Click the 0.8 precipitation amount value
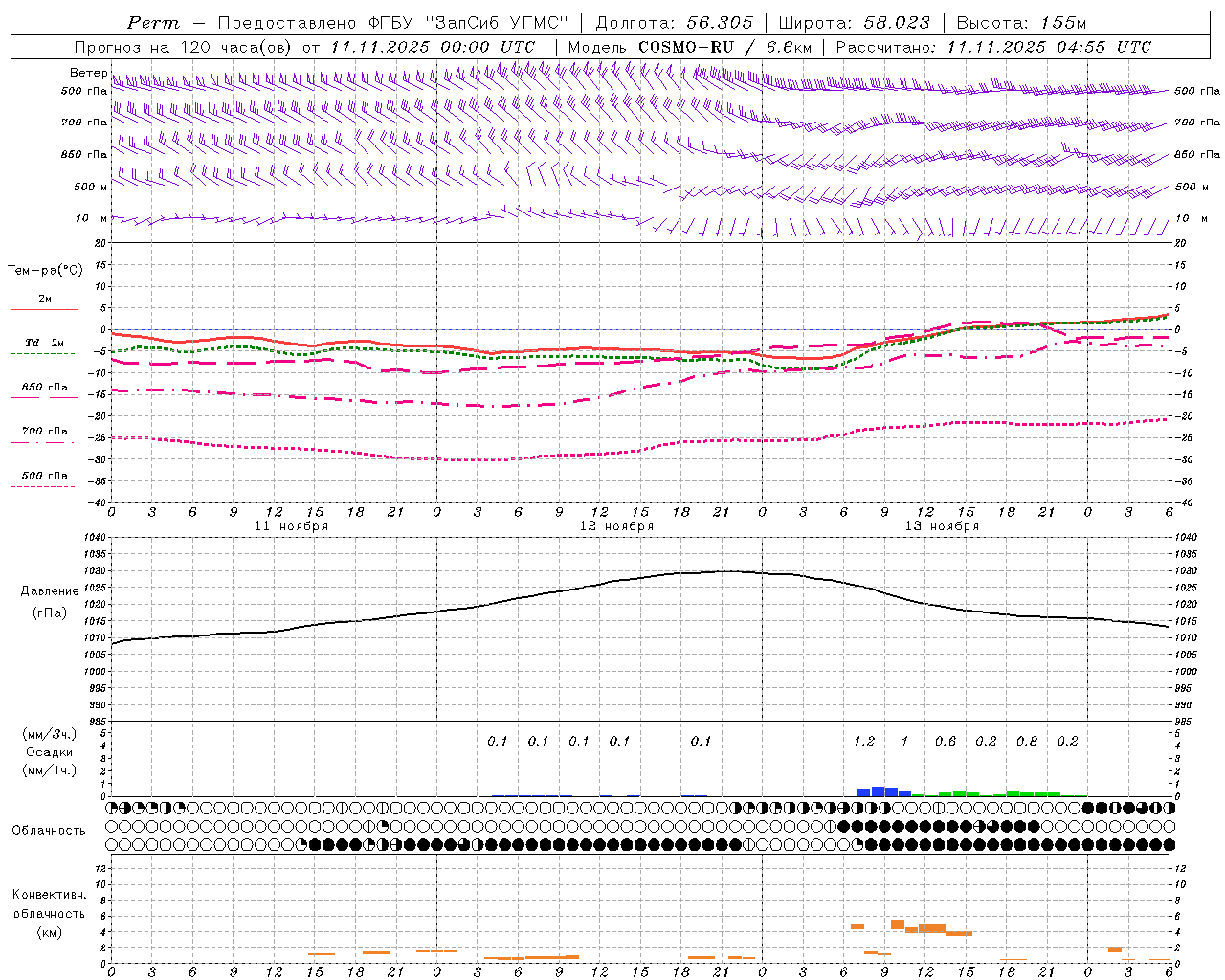Viewport: 1225px width, 980px height. 1027,741
